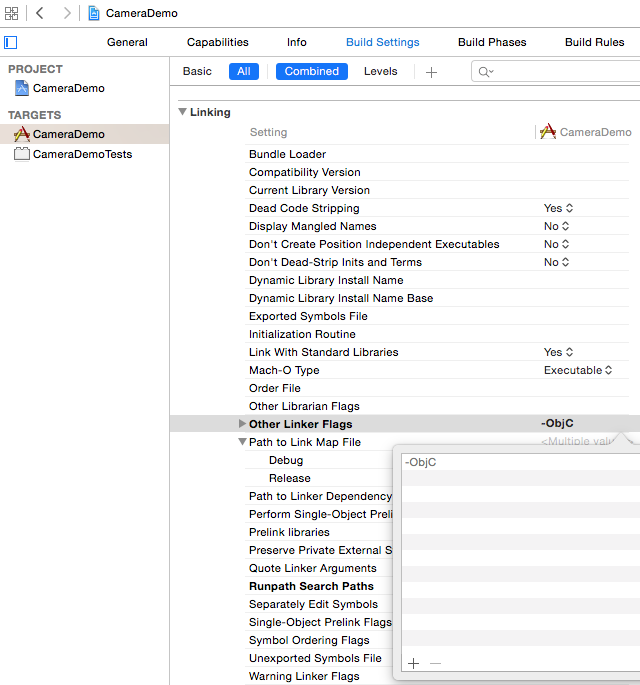Change Display Mangled Names value
The image size is (640, 685).
[x=557, y=226]
